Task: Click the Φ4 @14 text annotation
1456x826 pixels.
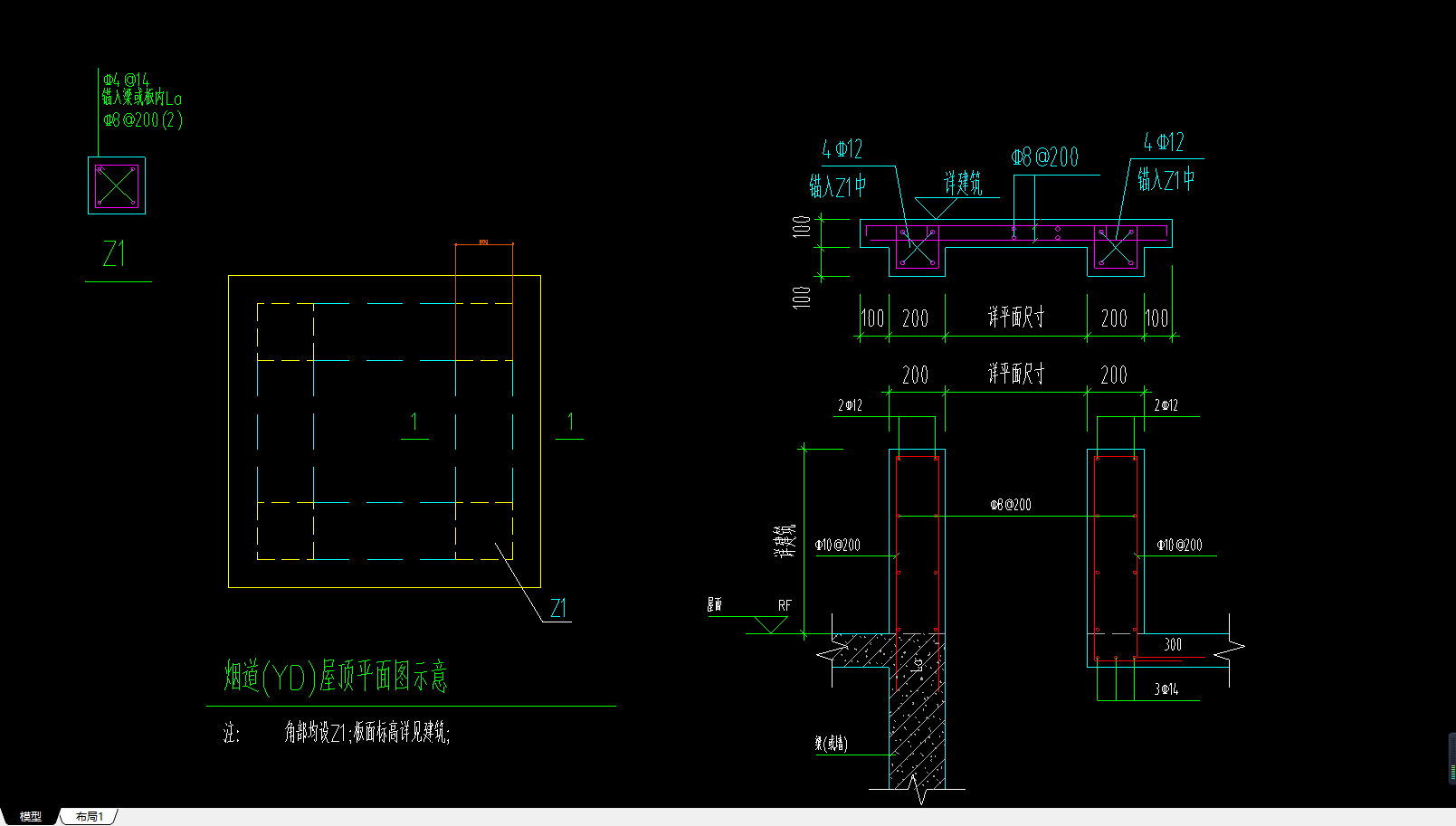Action: click(127, 81)
